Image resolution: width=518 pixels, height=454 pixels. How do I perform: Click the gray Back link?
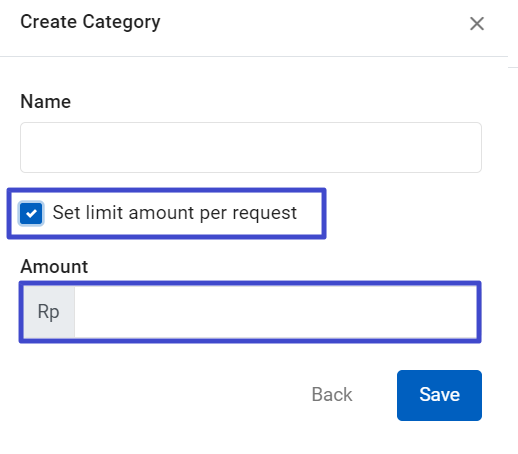pos(332,395)
